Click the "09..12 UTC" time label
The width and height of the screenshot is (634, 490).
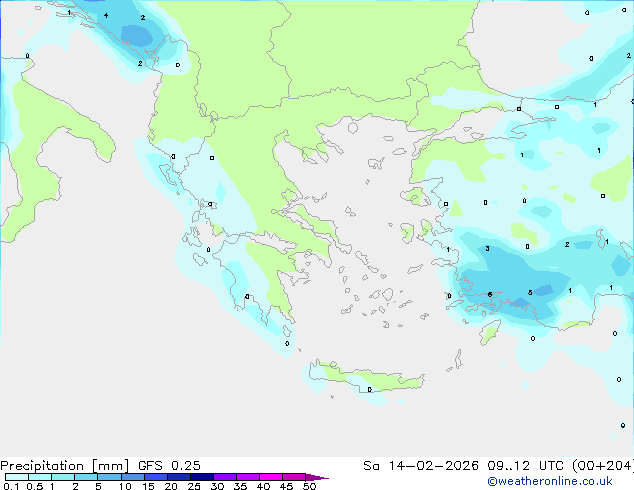tap(525, 466)
